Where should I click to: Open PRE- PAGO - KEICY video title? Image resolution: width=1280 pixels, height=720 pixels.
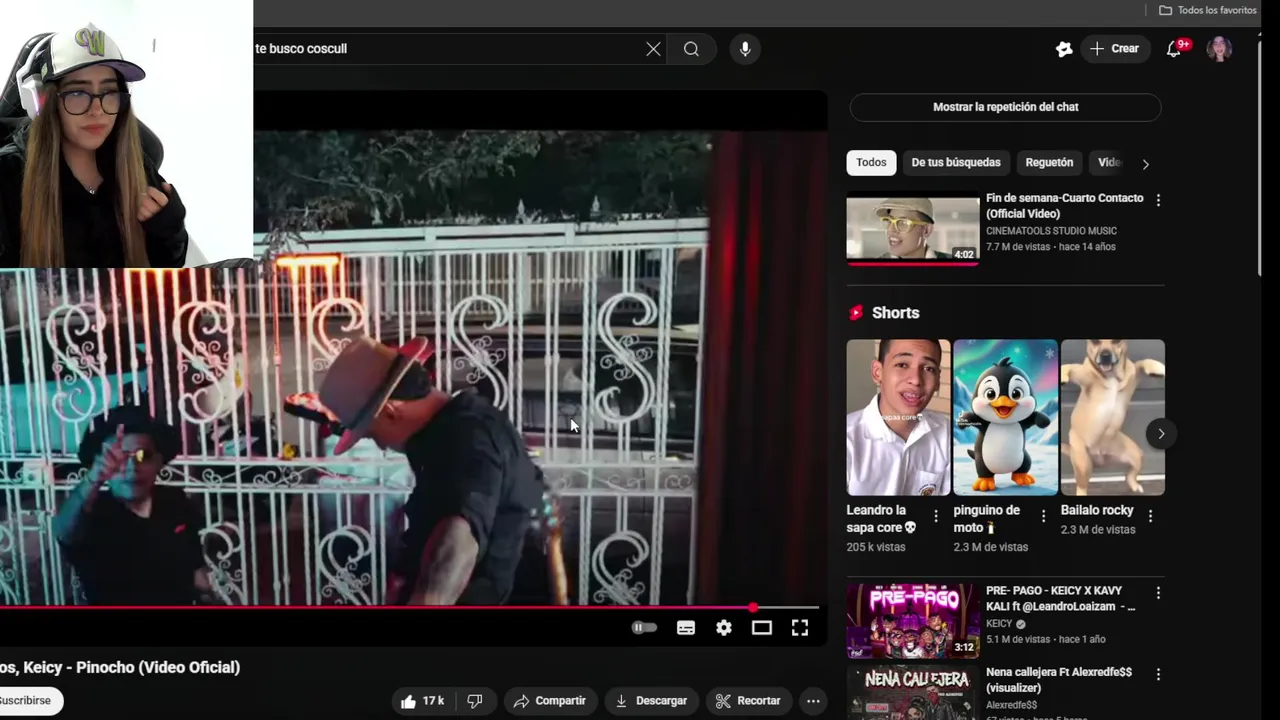pos(1061,599)
